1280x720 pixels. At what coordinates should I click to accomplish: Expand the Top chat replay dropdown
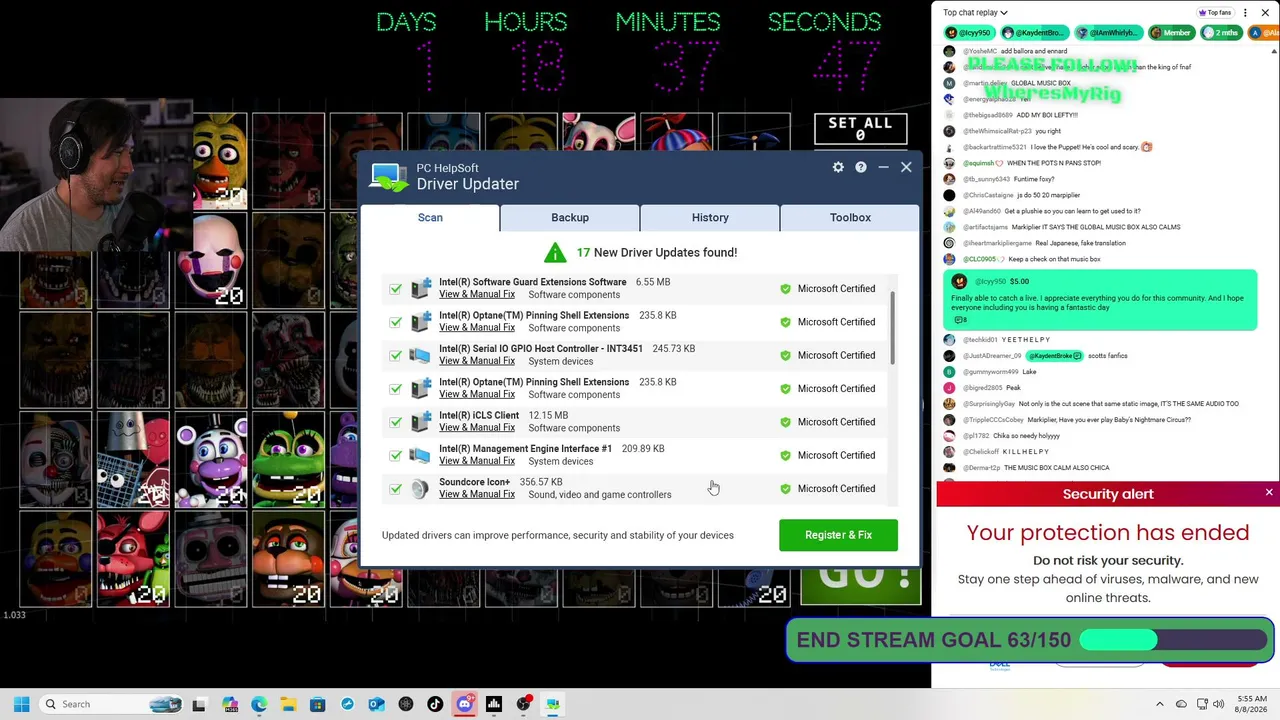(975, 13)
